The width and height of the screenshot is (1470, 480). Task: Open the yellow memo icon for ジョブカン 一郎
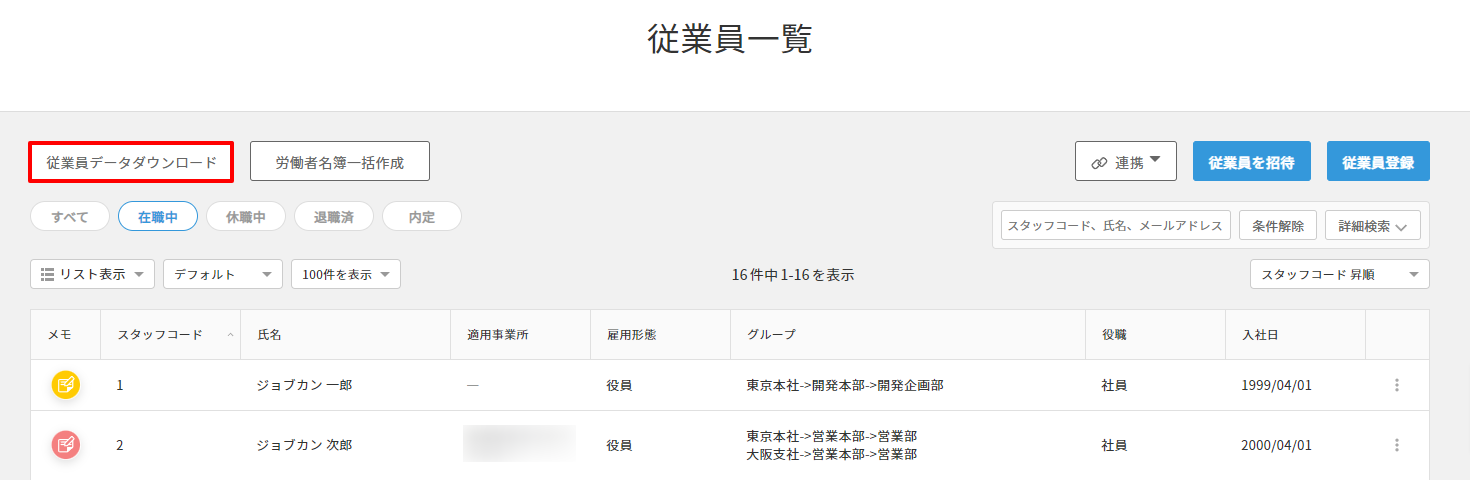[x=66, y=385]
